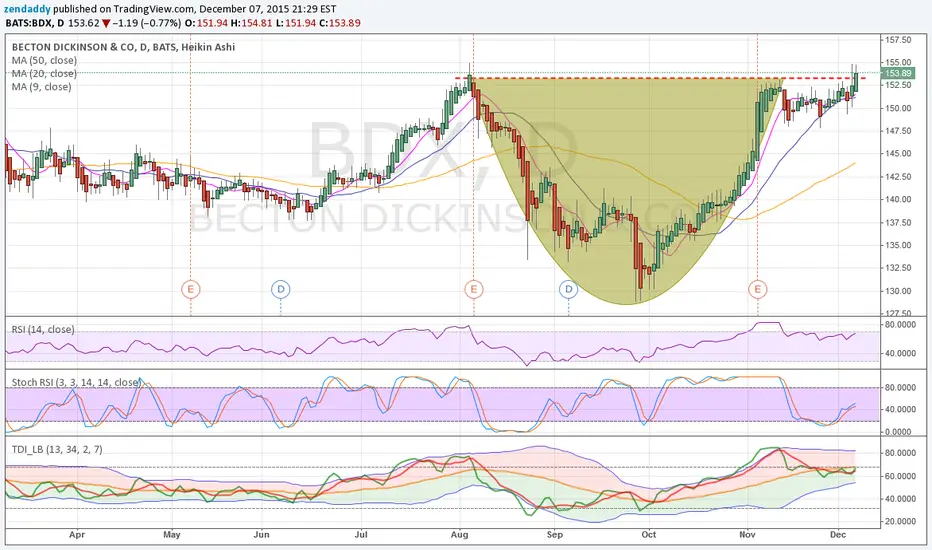Click the 150.00 price axis label
932x550 pixels.
click(898, 108)
